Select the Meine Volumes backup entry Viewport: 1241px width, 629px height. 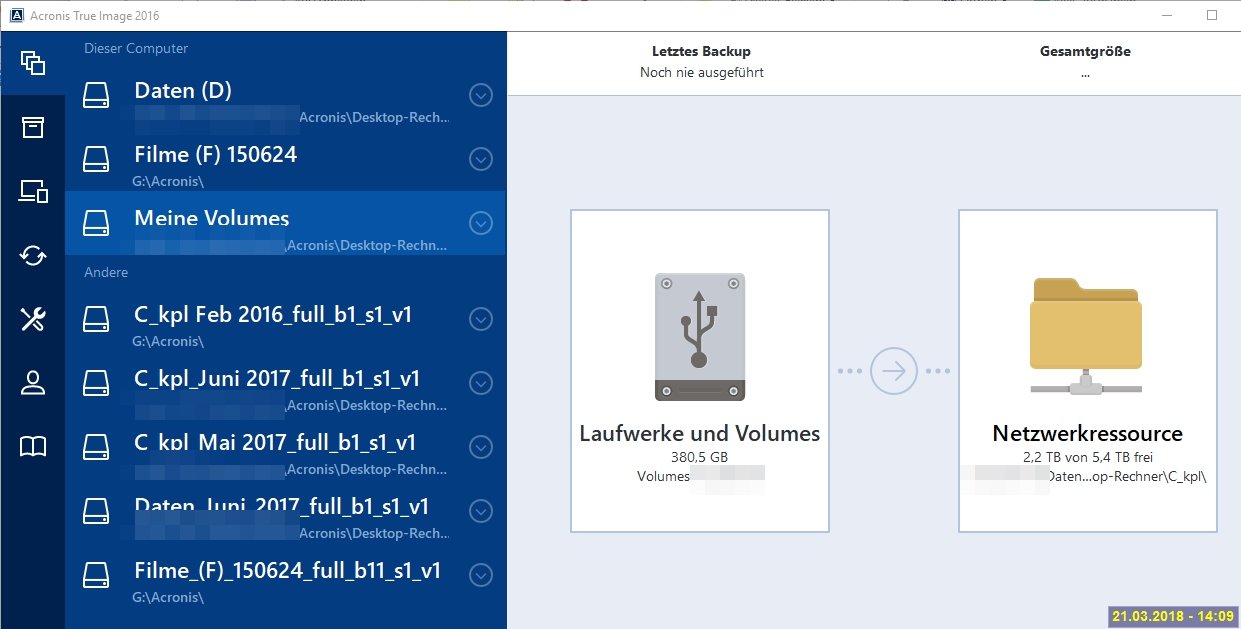pos(286,223)
